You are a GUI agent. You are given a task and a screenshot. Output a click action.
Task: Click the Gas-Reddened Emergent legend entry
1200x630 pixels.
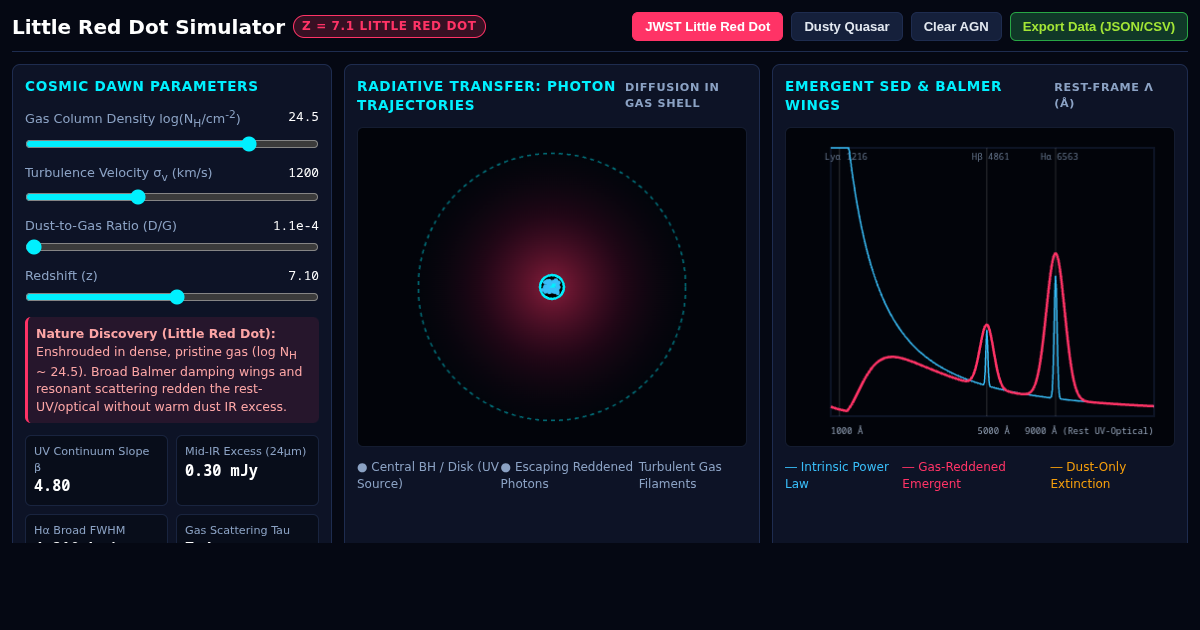[954, 475]
